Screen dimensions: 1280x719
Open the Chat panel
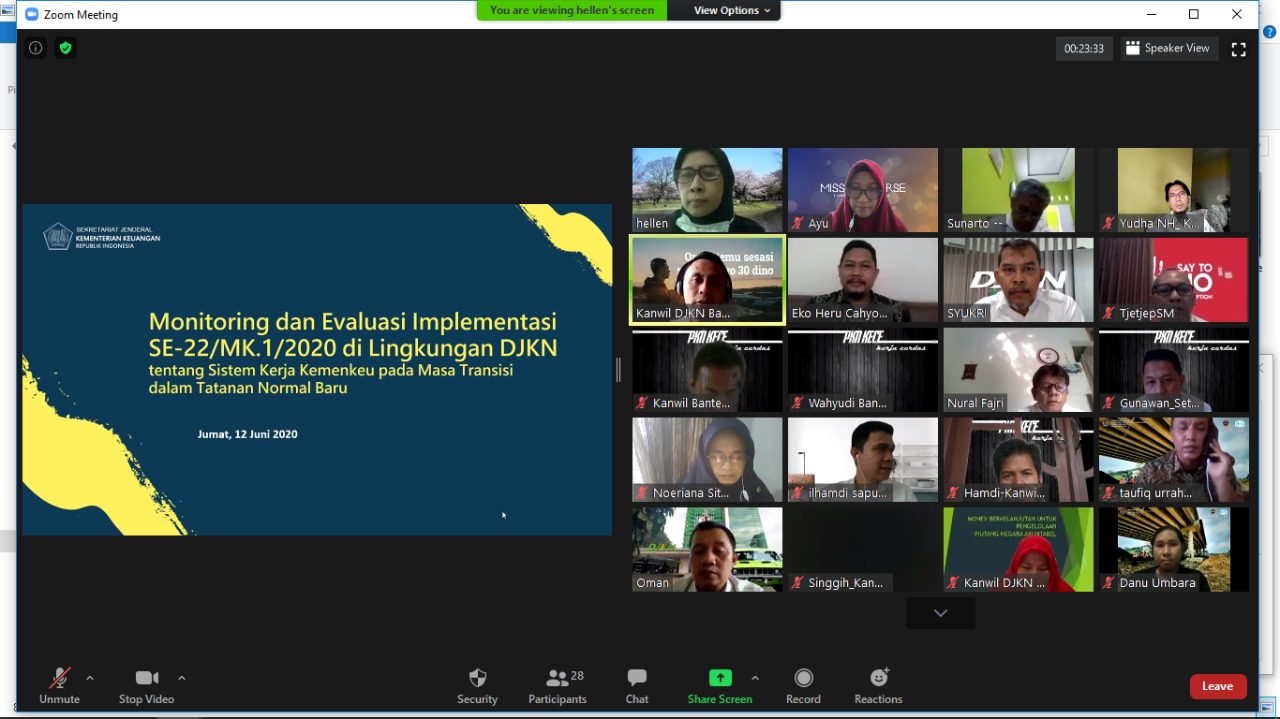[637, 685]
